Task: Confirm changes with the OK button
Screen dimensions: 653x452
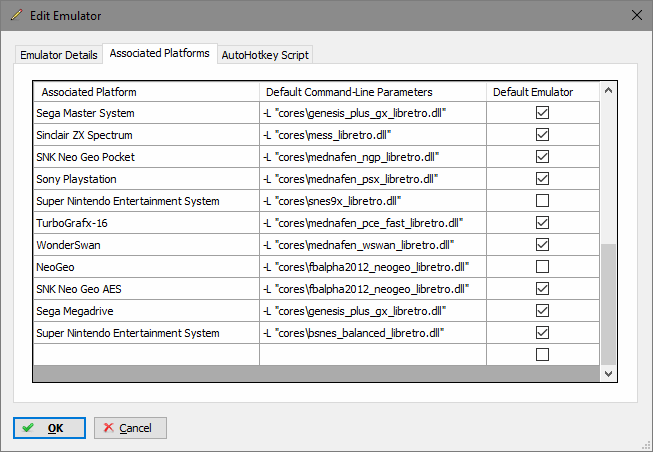Action: (49, 428)
